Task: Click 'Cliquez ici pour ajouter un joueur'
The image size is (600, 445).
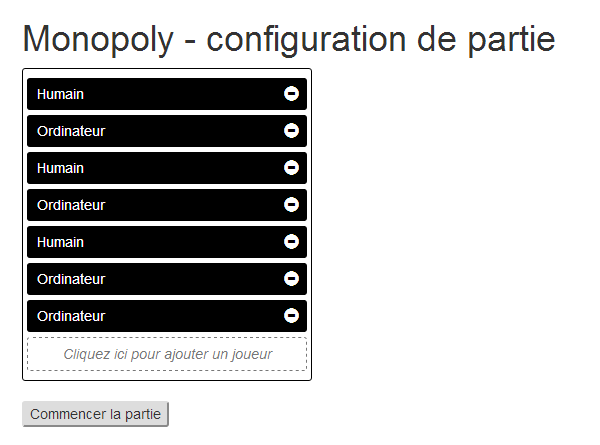Action: coord(167,354)
